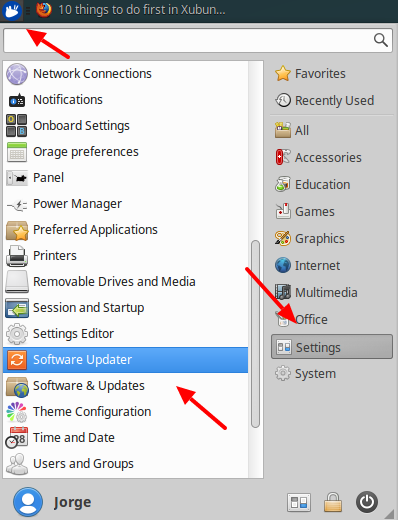Open the 'Removable Drives and Media' entry text
The image size is (398, 520).
[x=114, y=282]
